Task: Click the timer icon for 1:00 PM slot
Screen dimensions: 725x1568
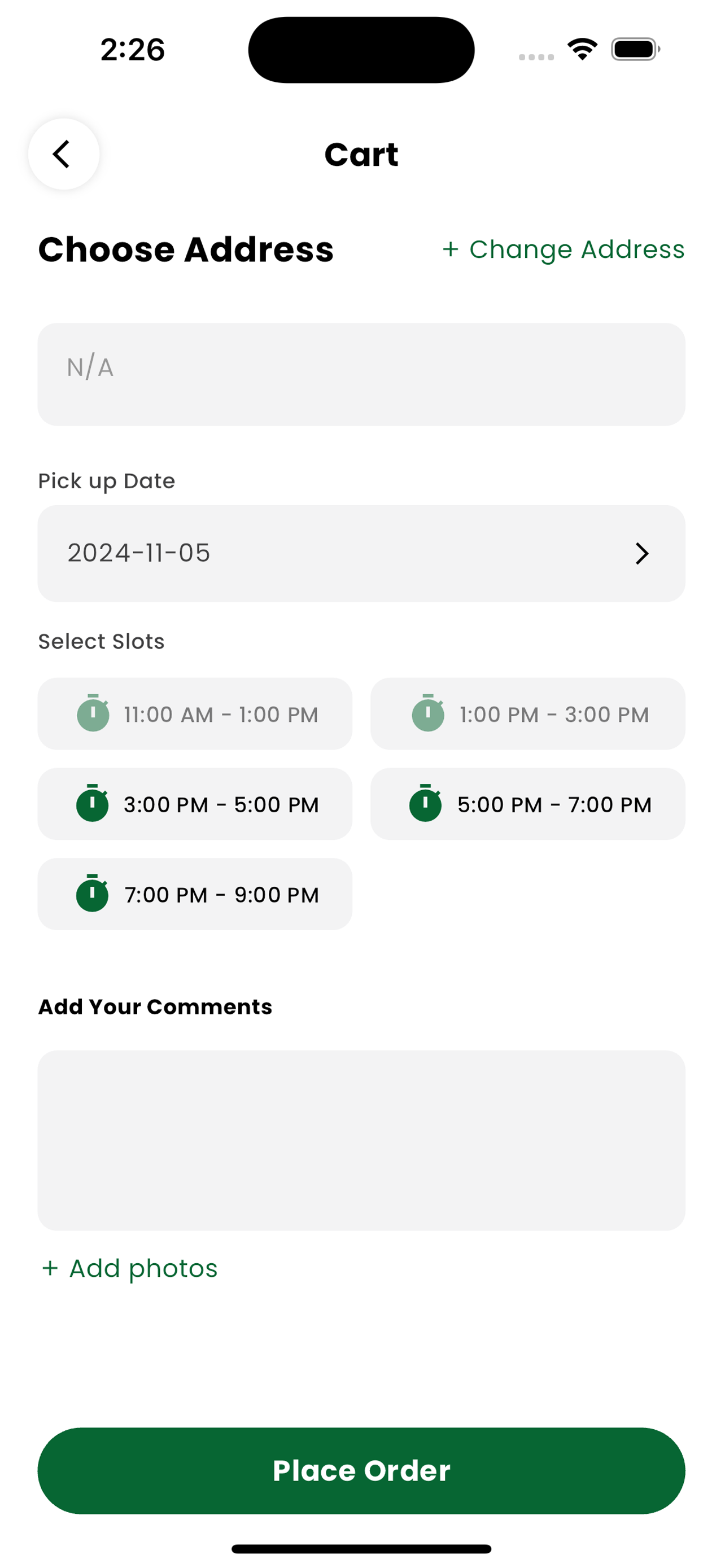Action: (x=428, y=713)
